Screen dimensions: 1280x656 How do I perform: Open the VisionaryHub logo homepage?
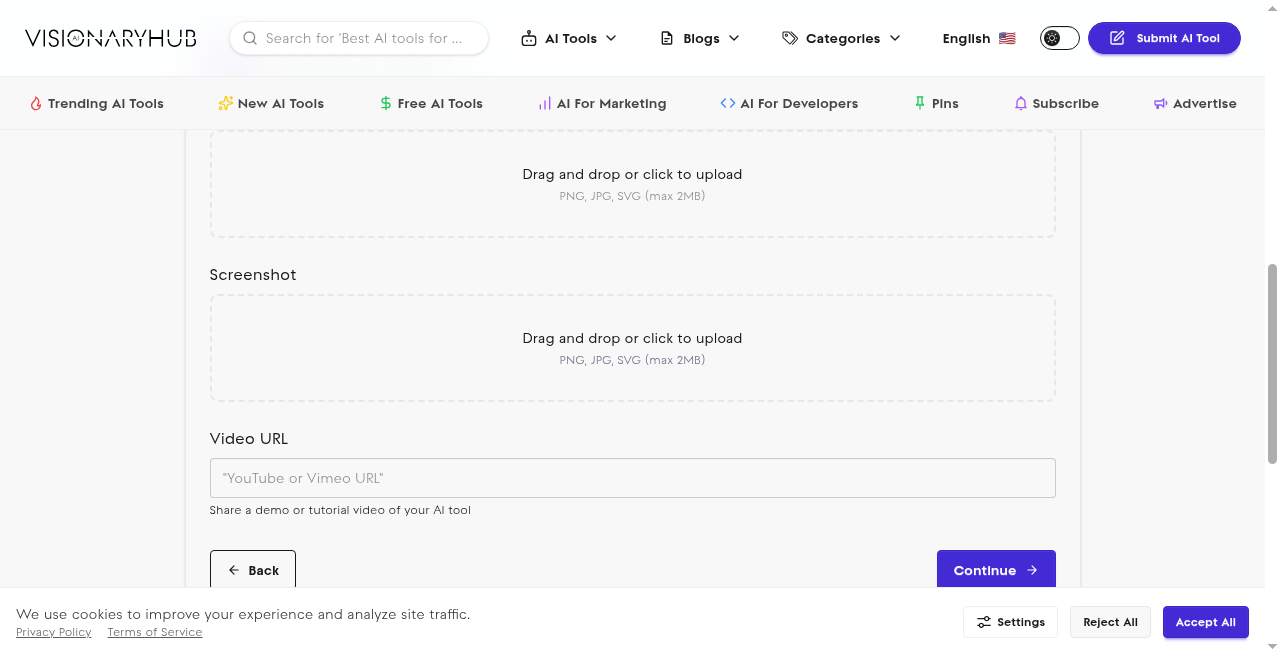[110, 38]
